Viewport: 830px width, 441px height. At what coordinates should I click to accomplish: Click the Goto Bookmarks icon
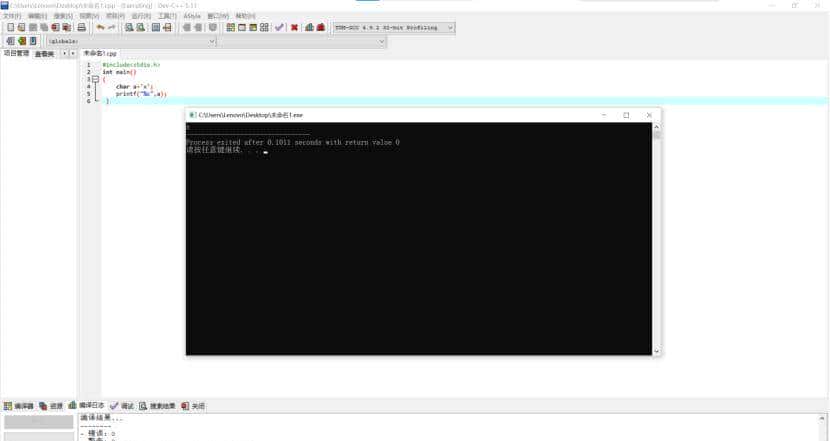click(x=33, y=41)
